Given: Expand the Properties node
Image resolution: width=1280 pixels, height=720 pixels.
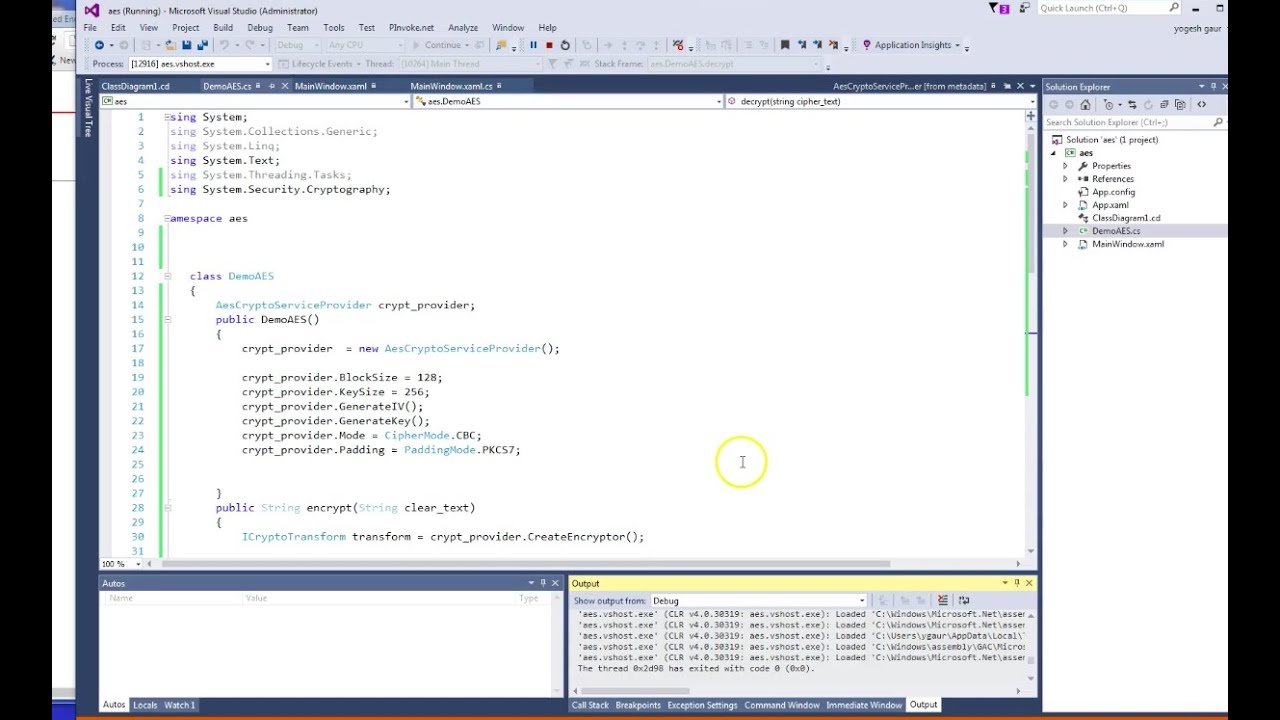Looking at the screenshot, I should [1065, 166].
